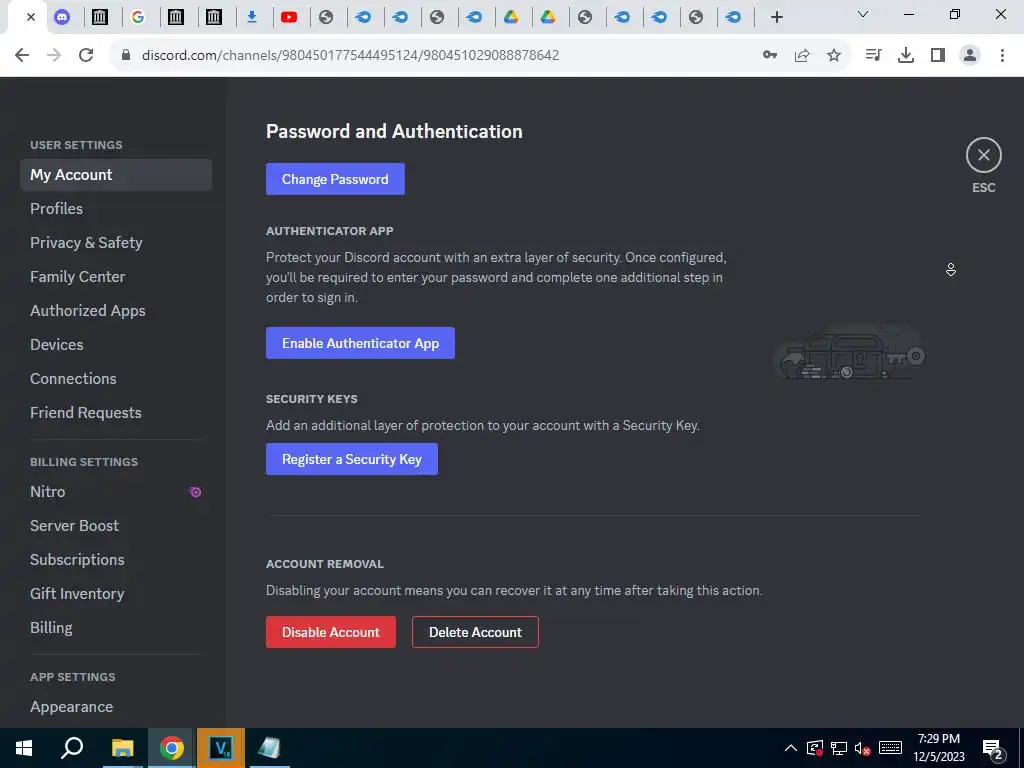The image size is (1024, 768).
Task: Open Authorized Apps settings
Action: pyautogui.click(x=116, y=311)
